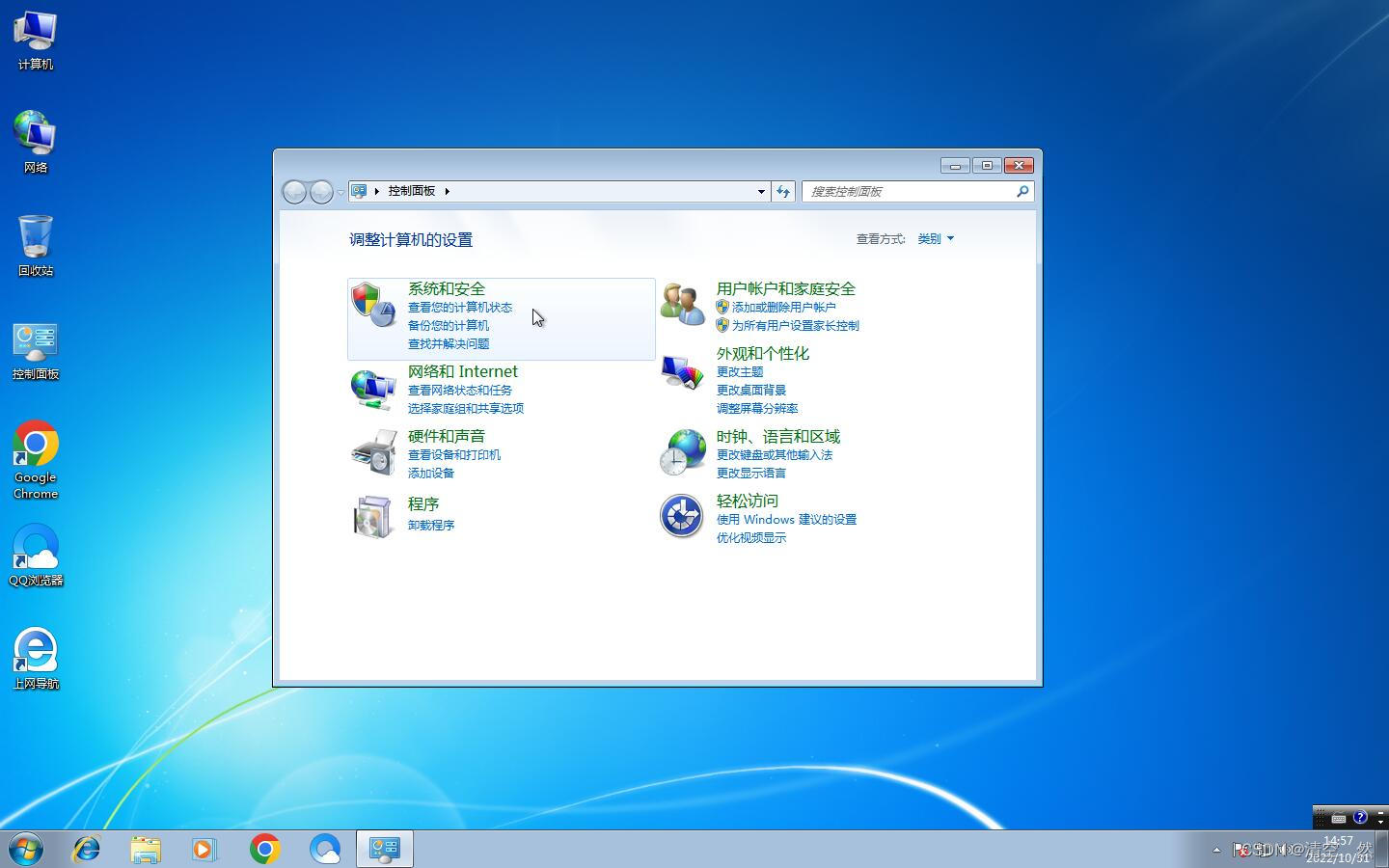Open Windows Explorer folder on taskbar
1389x868 pixels.
pos(146,849)
